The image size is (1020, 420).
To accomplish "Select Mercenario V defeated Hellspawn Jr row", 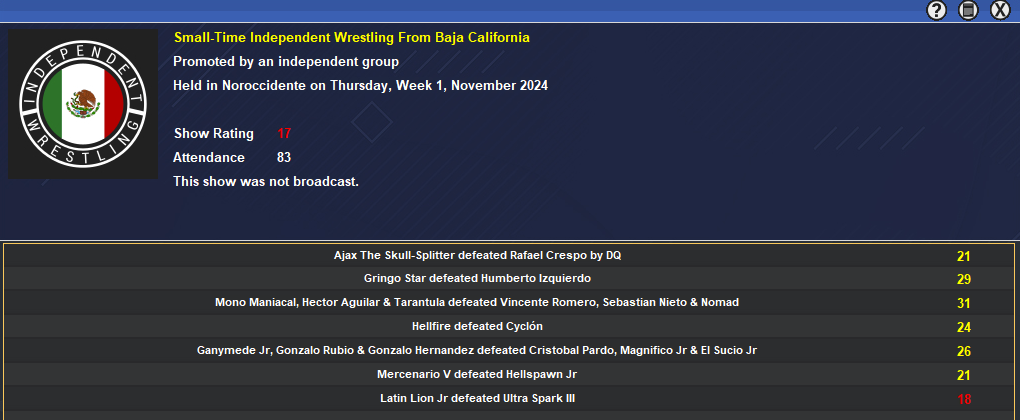I will tap(477, 375).
